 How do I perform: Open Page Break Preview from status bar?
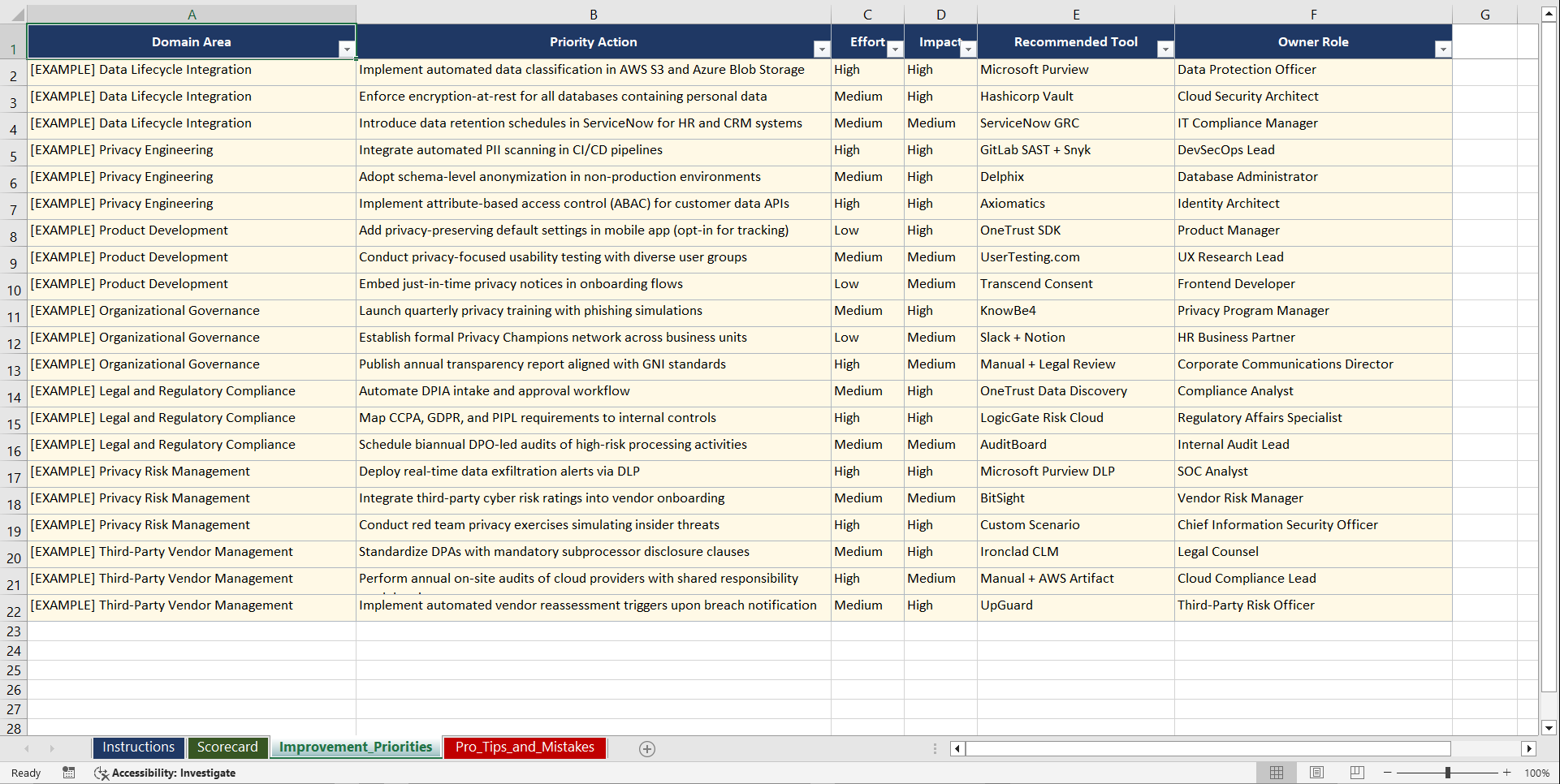(x=1356, y=773)
